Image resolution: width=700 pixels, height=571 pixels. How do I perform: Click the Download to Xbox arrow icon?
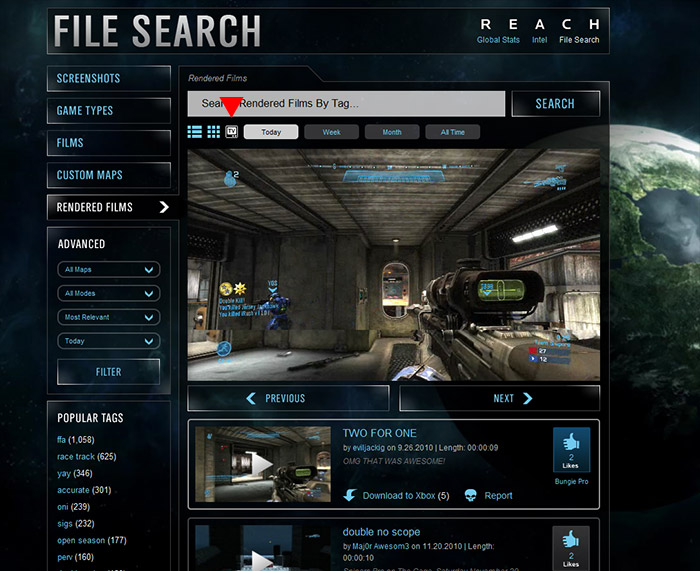[x=349, y=495]
